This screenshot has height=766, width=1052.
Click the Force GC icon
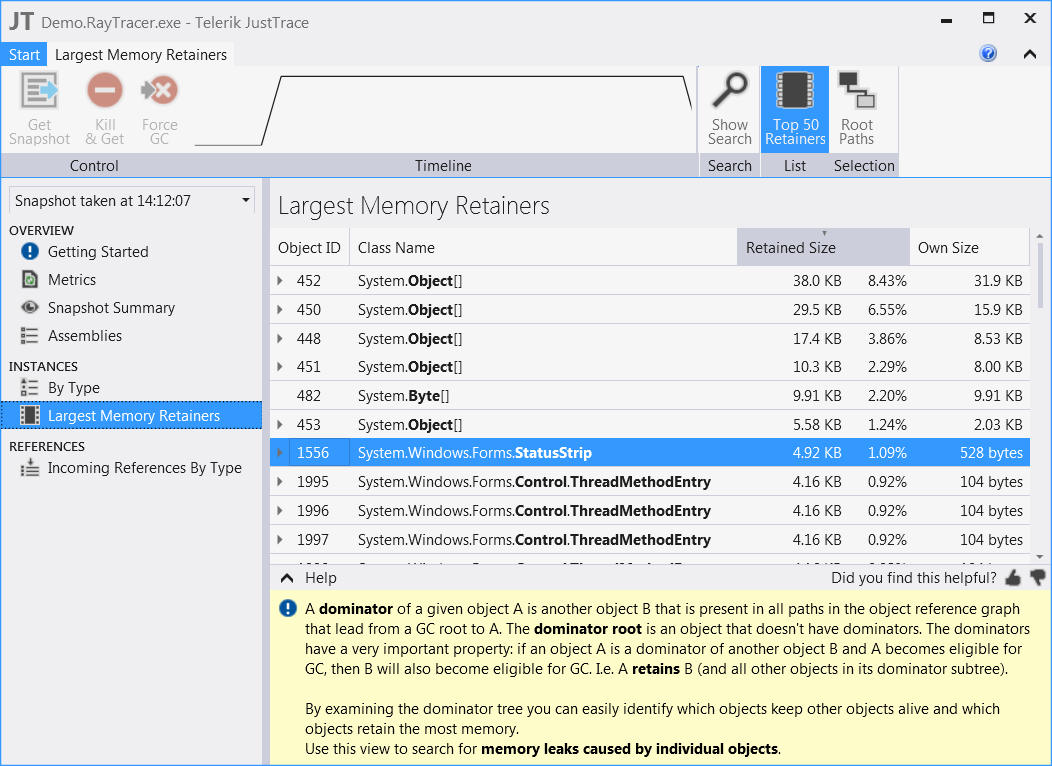[159, 91]
